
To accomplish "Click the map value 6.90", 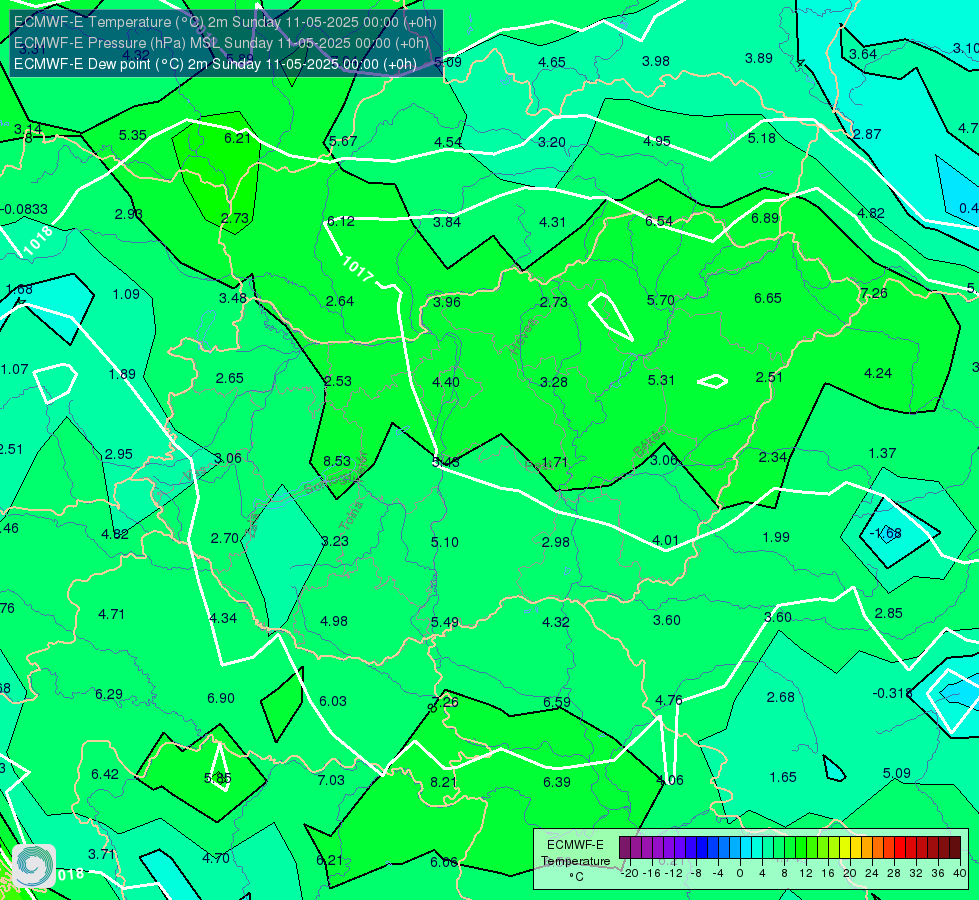I will pyautogui.click(x=221, y=698).
